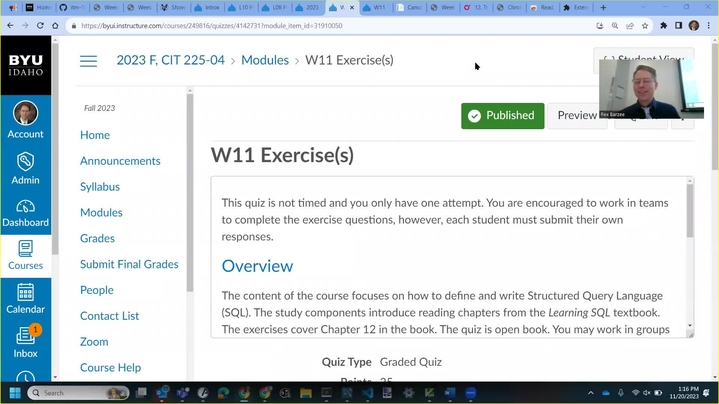Screen dimensions: 719x404
Task: Switch to the Show browser tab
Action: pos(174,7)
